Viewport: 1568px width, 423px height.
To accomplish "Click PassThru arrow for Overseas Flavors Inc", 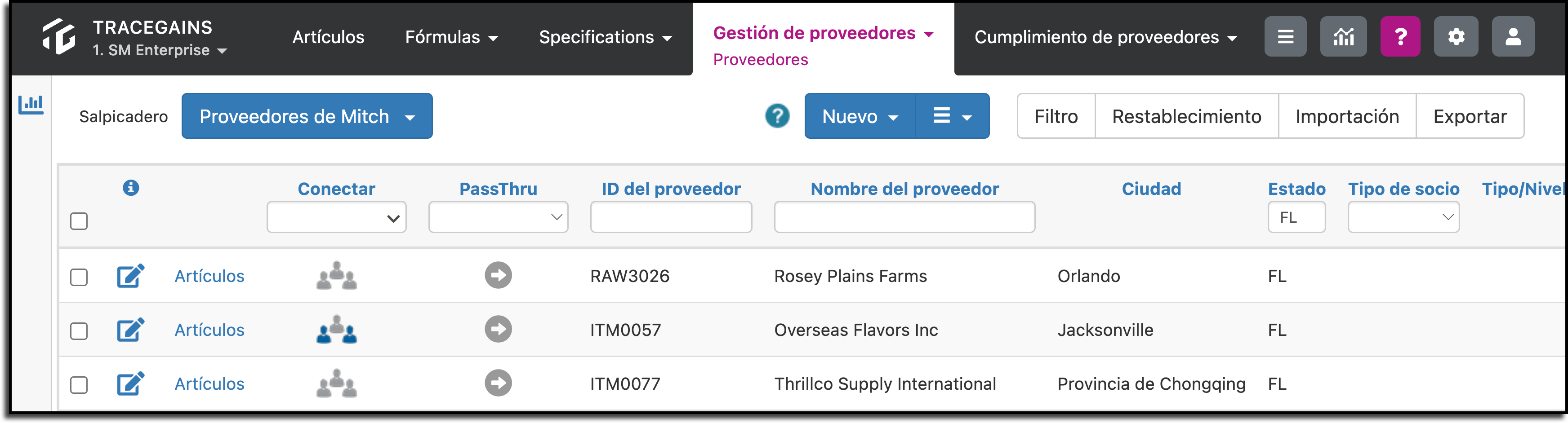I will coord(498,330).
